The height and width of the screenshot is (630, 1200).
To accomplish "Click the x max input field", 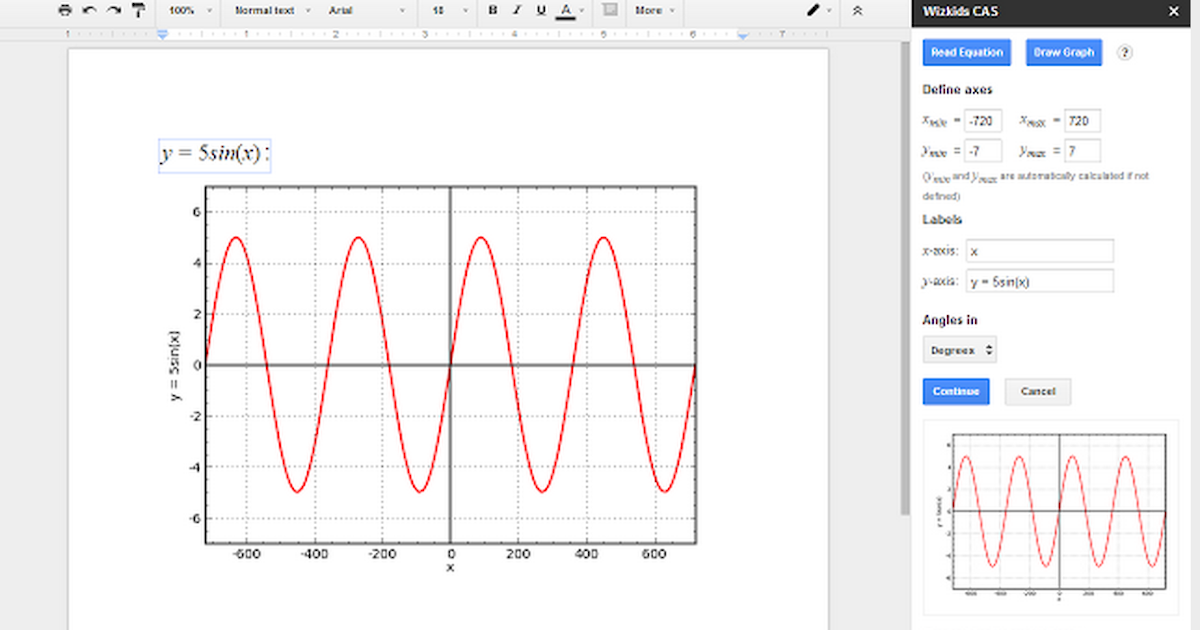I will (1083, 121).
